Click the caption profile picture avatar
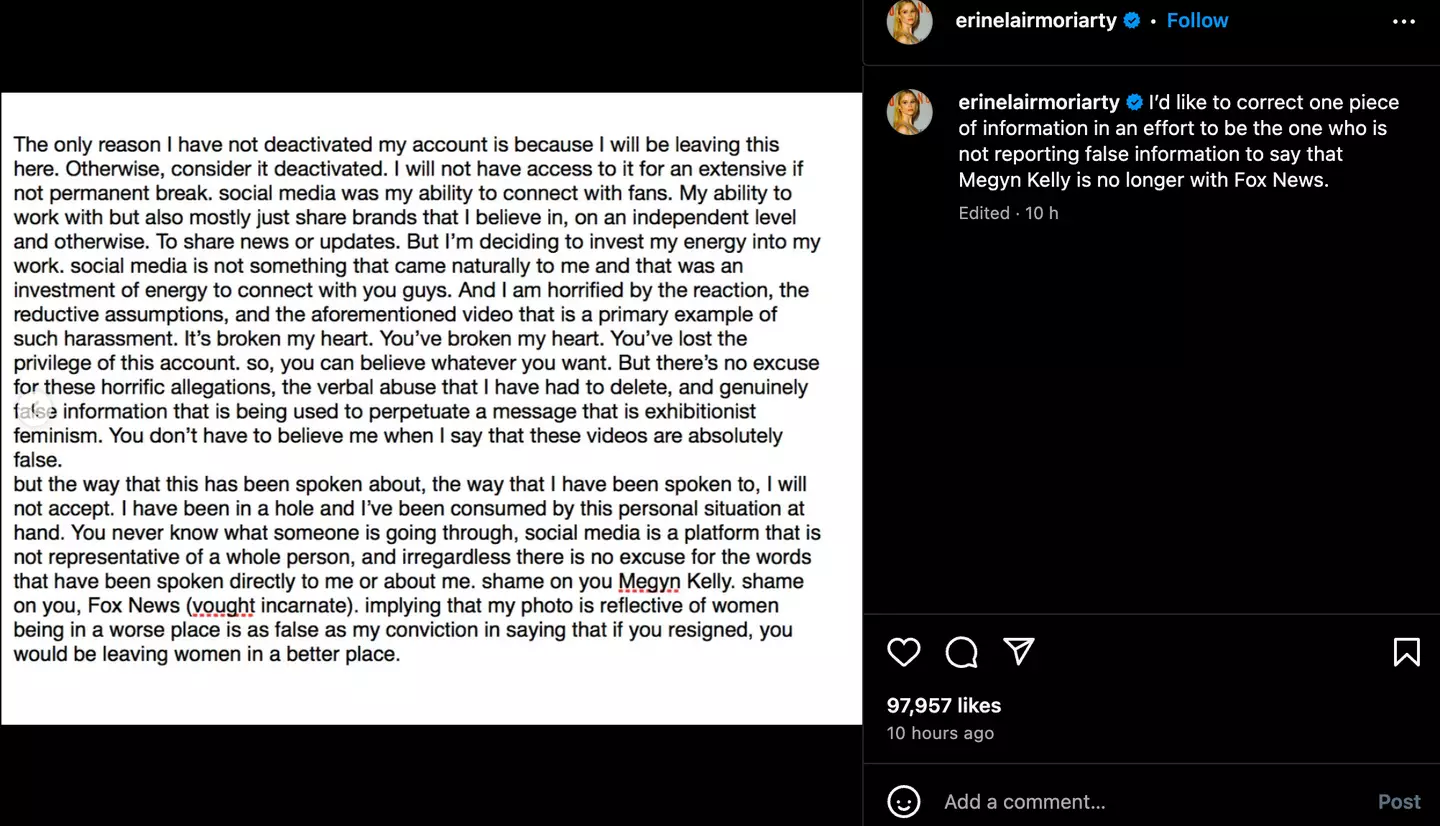The width and height of the screenshot is (1440, 826). point(909,111)
